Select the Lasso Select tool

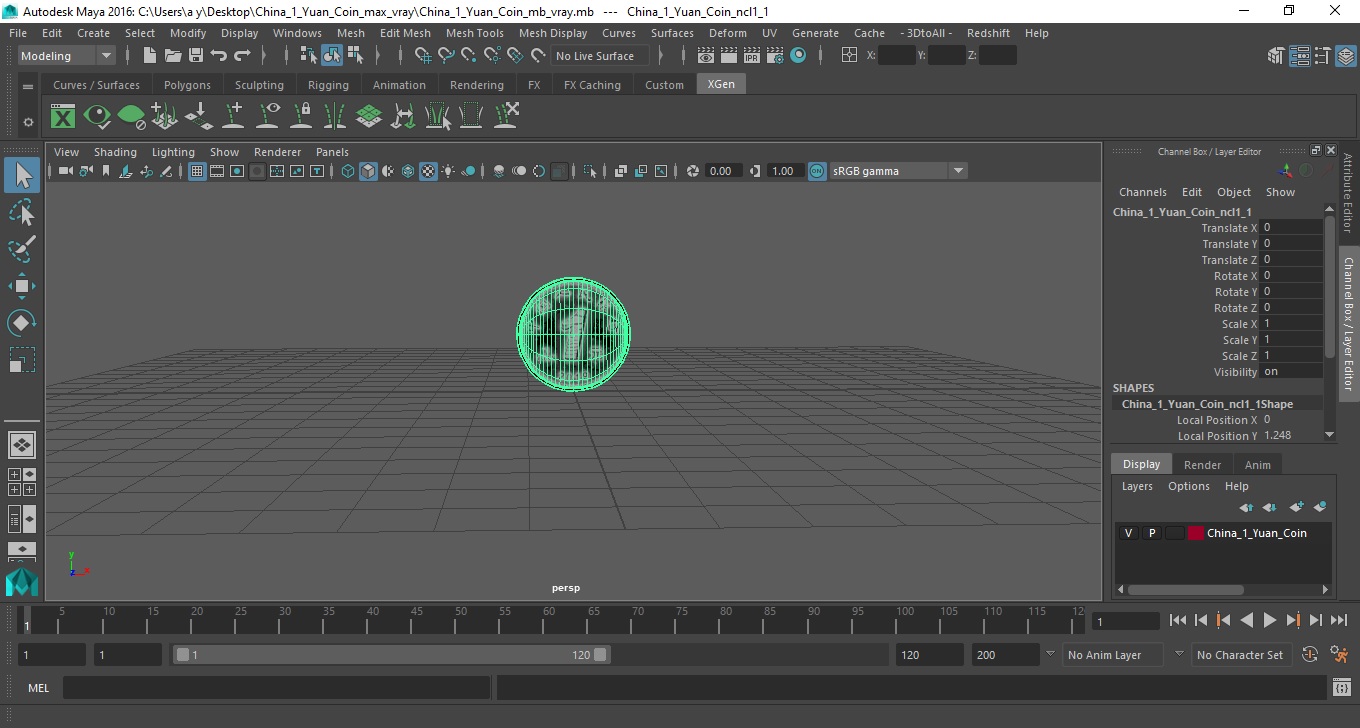[22, 213]
